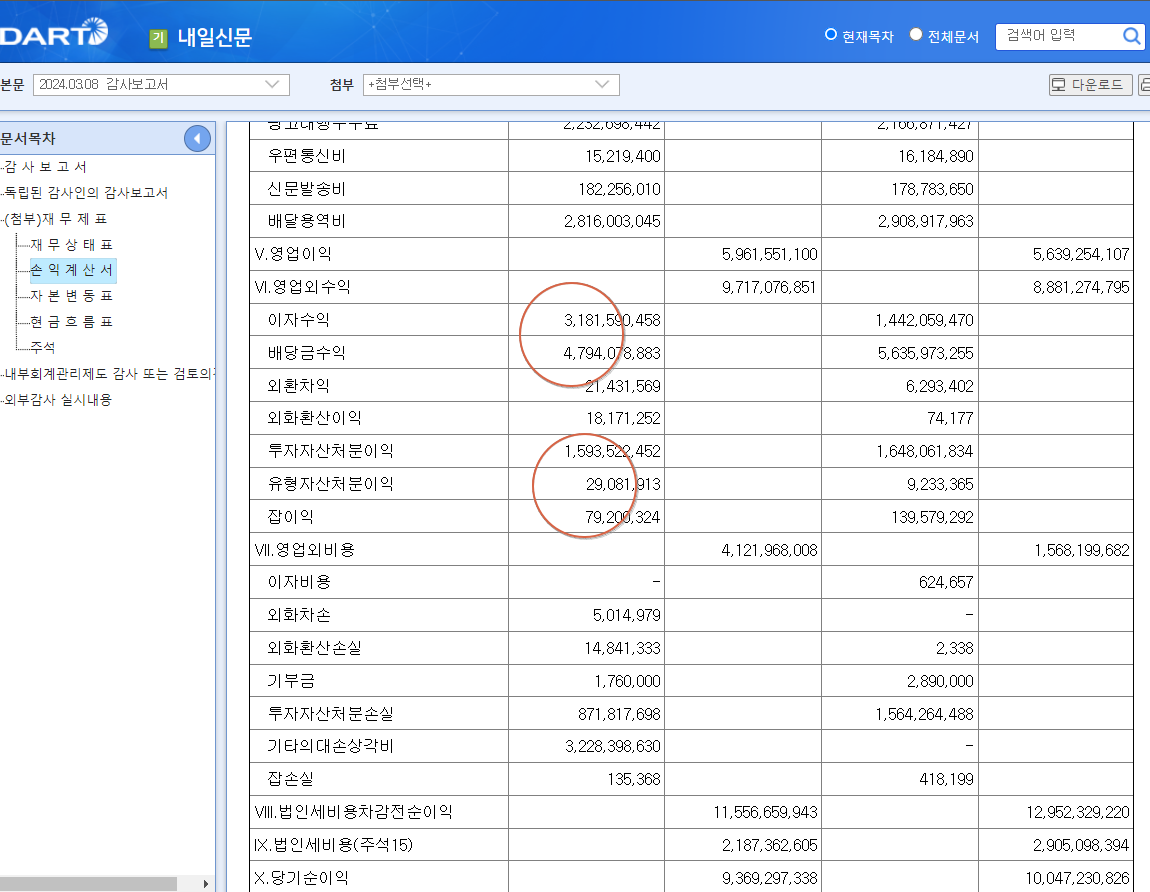Click the value 11,556,659,943

click(765, 813)
